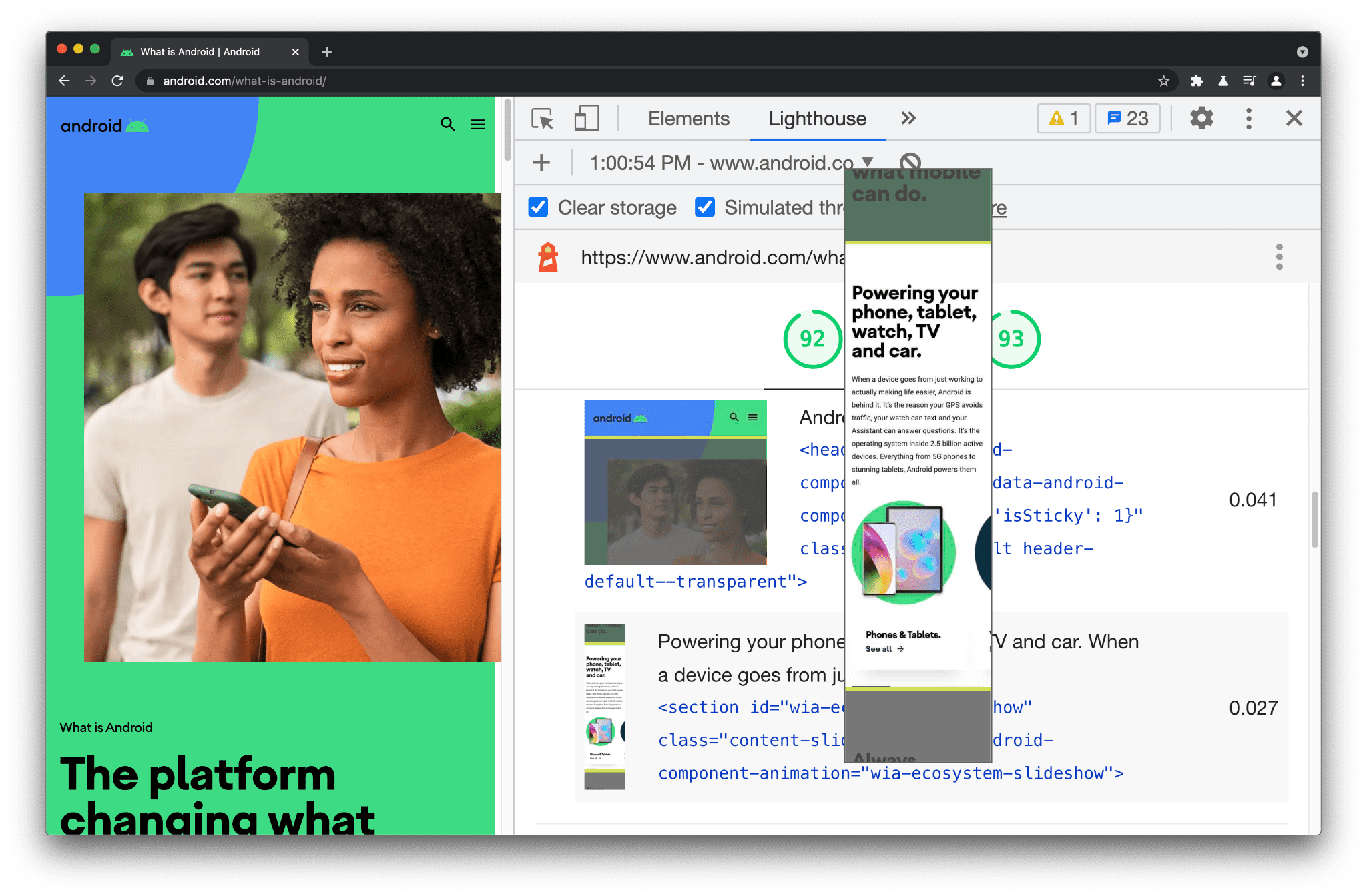Click the Android hamburger menu icon
Image resolution: width=1367 pixels, height=896 pixels.
pyautogui.click(x=478, y=124)
